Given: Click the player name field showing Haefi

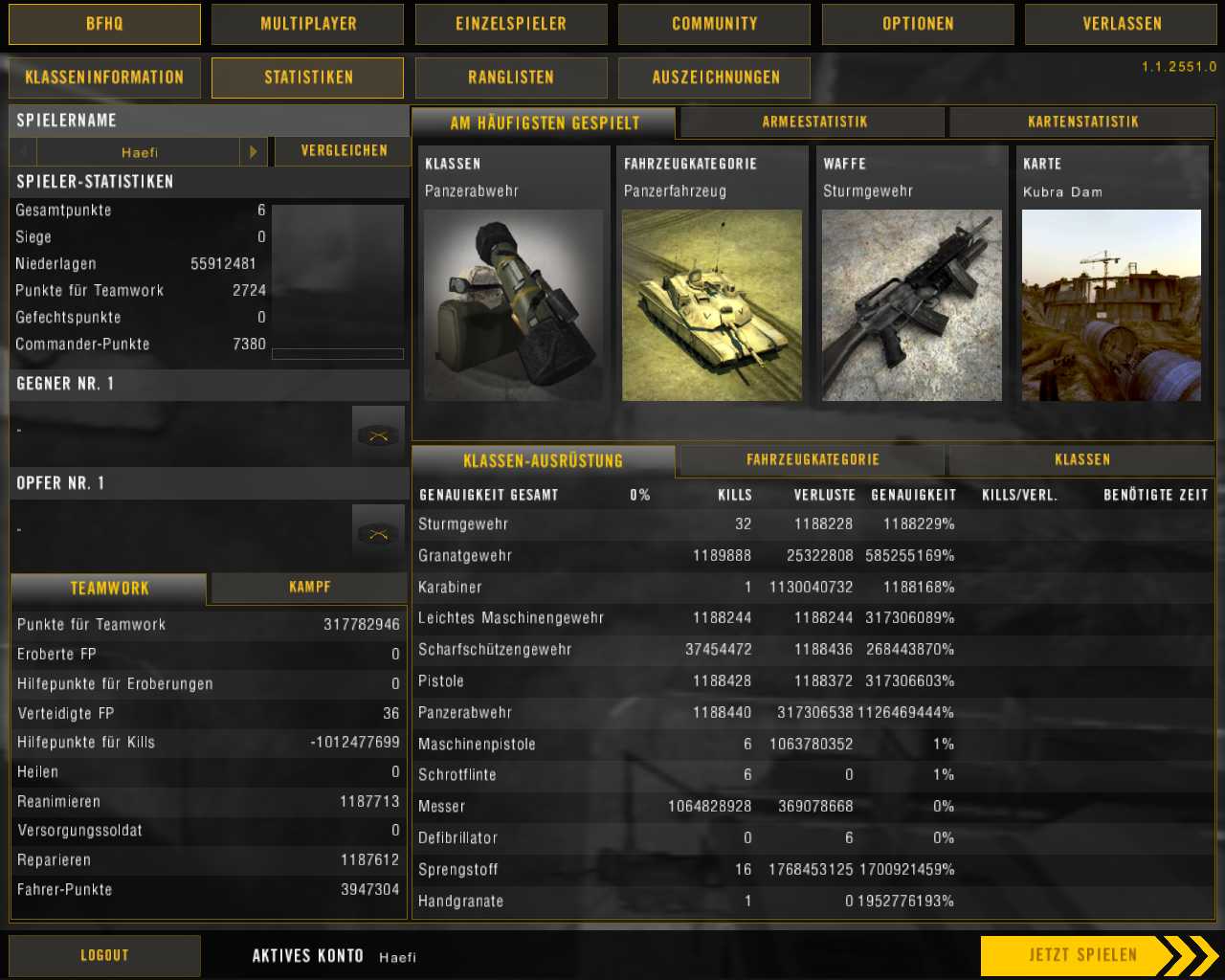Looking at the screenshot, I should pyautogui.click(x=140, y=152).
